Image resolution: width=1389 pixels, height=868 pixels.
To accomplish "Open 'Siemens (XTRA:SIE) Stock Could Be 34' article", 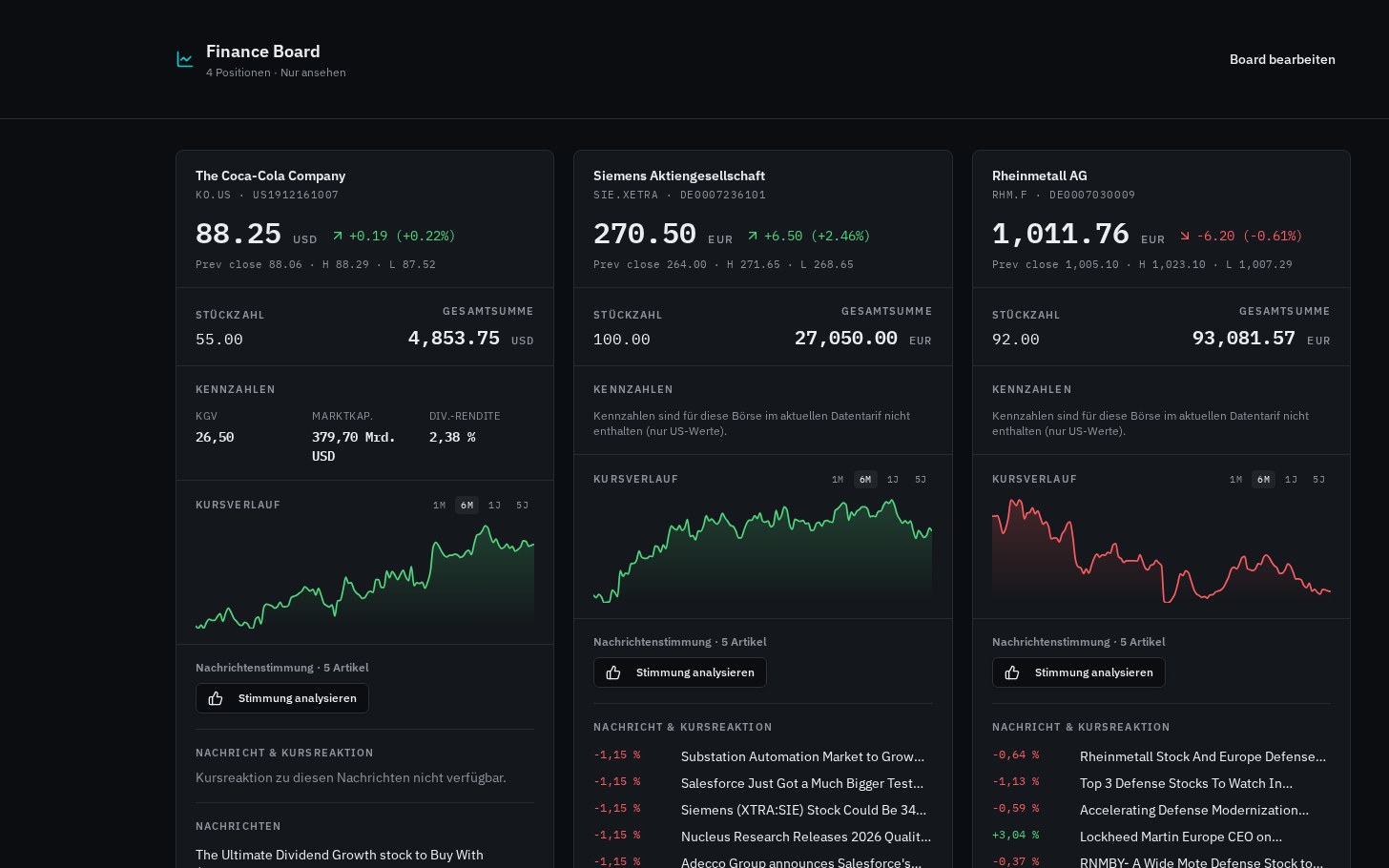I will click(x=803, y=810).
